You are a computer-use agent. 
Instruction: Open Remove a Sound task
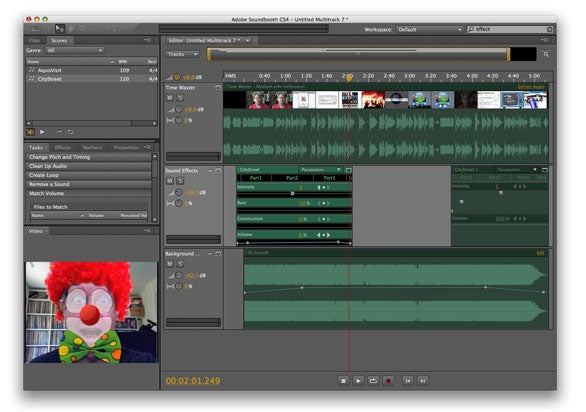[89, 184]
